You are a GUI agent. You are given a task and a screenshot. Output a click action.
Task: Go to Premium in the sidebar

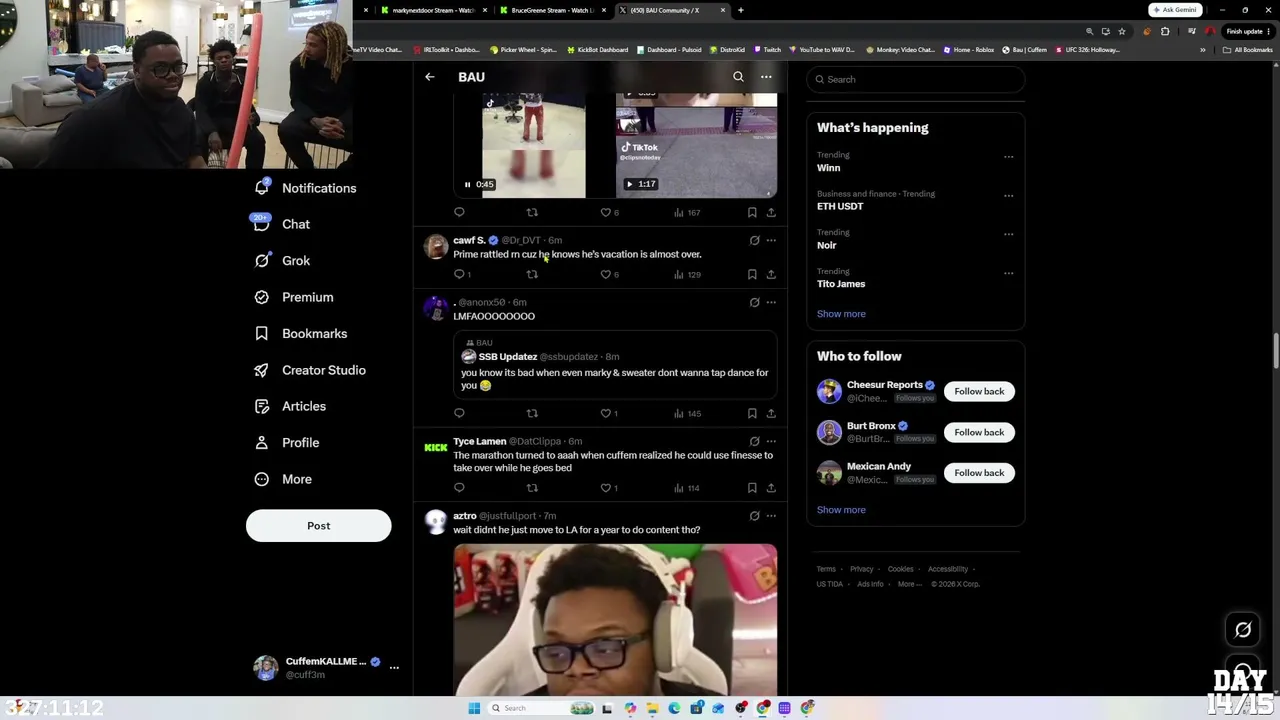[x=294, y=297]
